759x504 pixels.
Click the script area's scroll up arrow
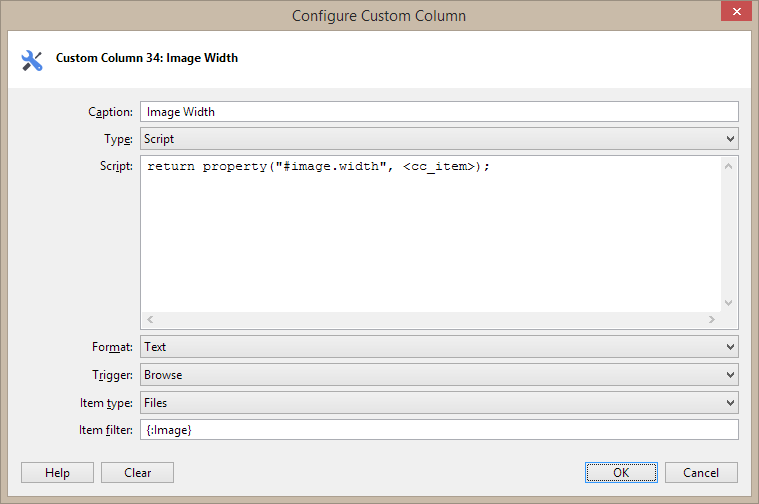point(728,165)
